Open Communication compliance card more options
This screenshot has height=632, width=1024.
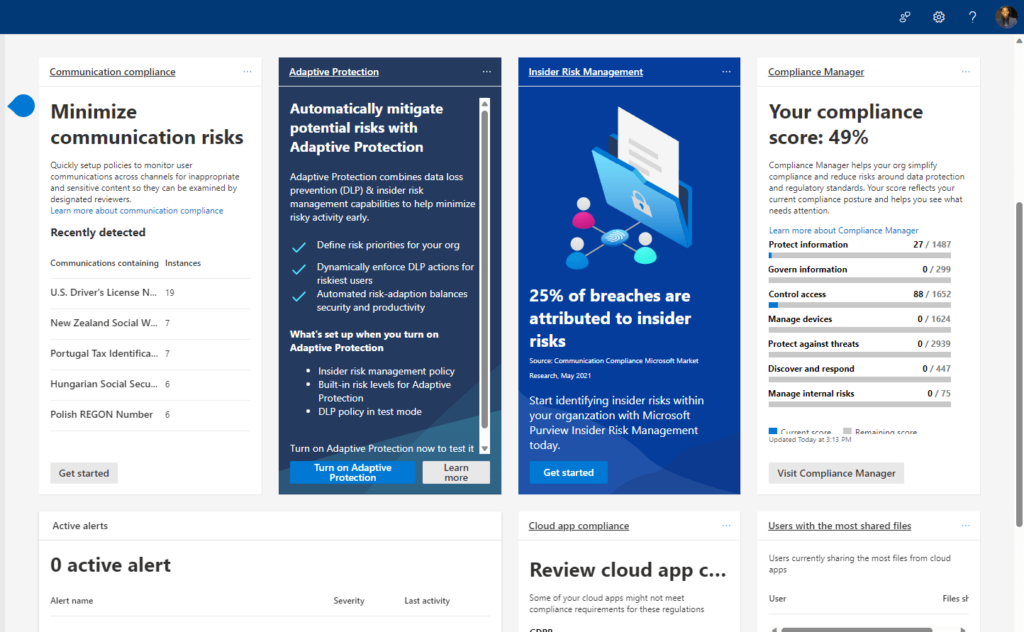tap(248, 71)
